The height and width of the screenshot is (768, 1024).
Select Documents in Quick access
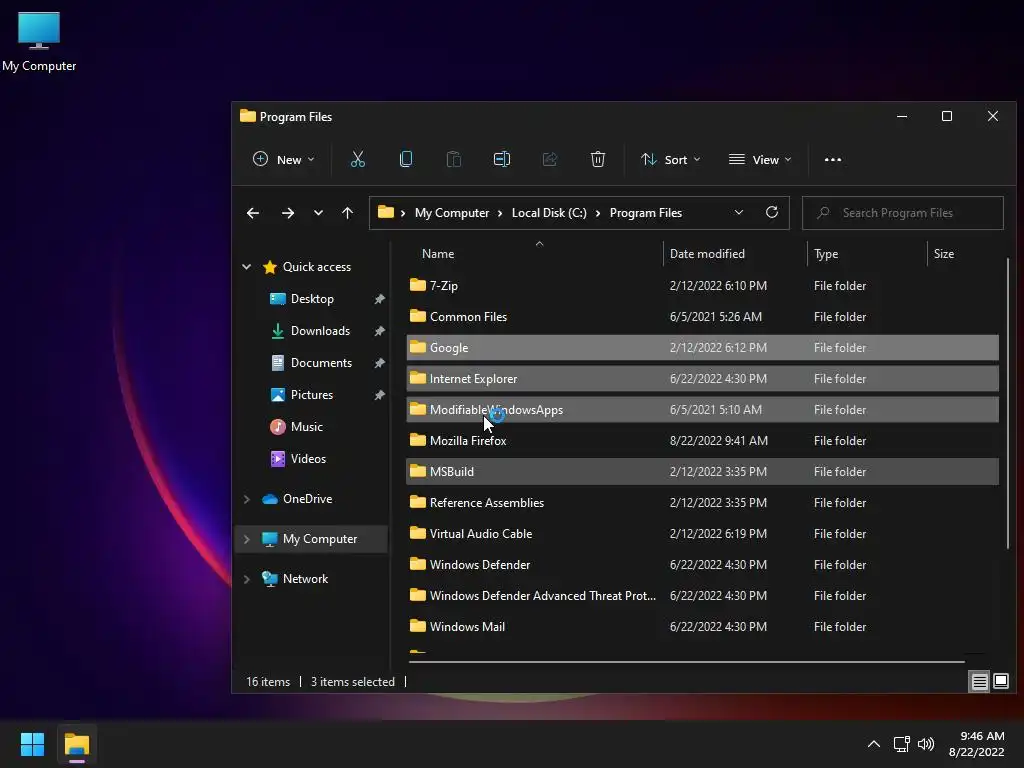coord(321,362)
